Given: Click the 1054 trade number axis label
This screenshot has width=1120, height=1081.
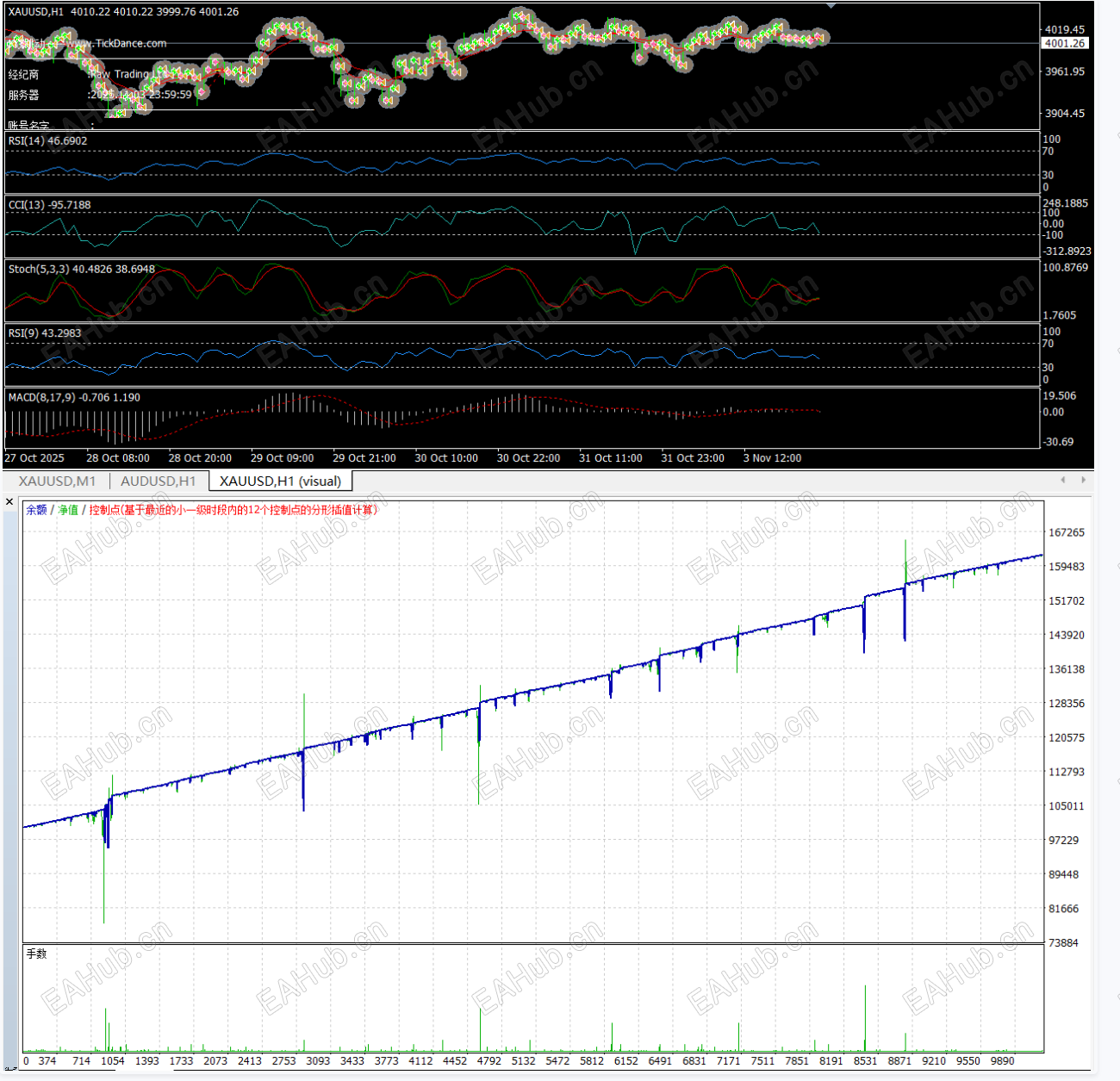Looking at the screenshot, I should click(113, 1061).
